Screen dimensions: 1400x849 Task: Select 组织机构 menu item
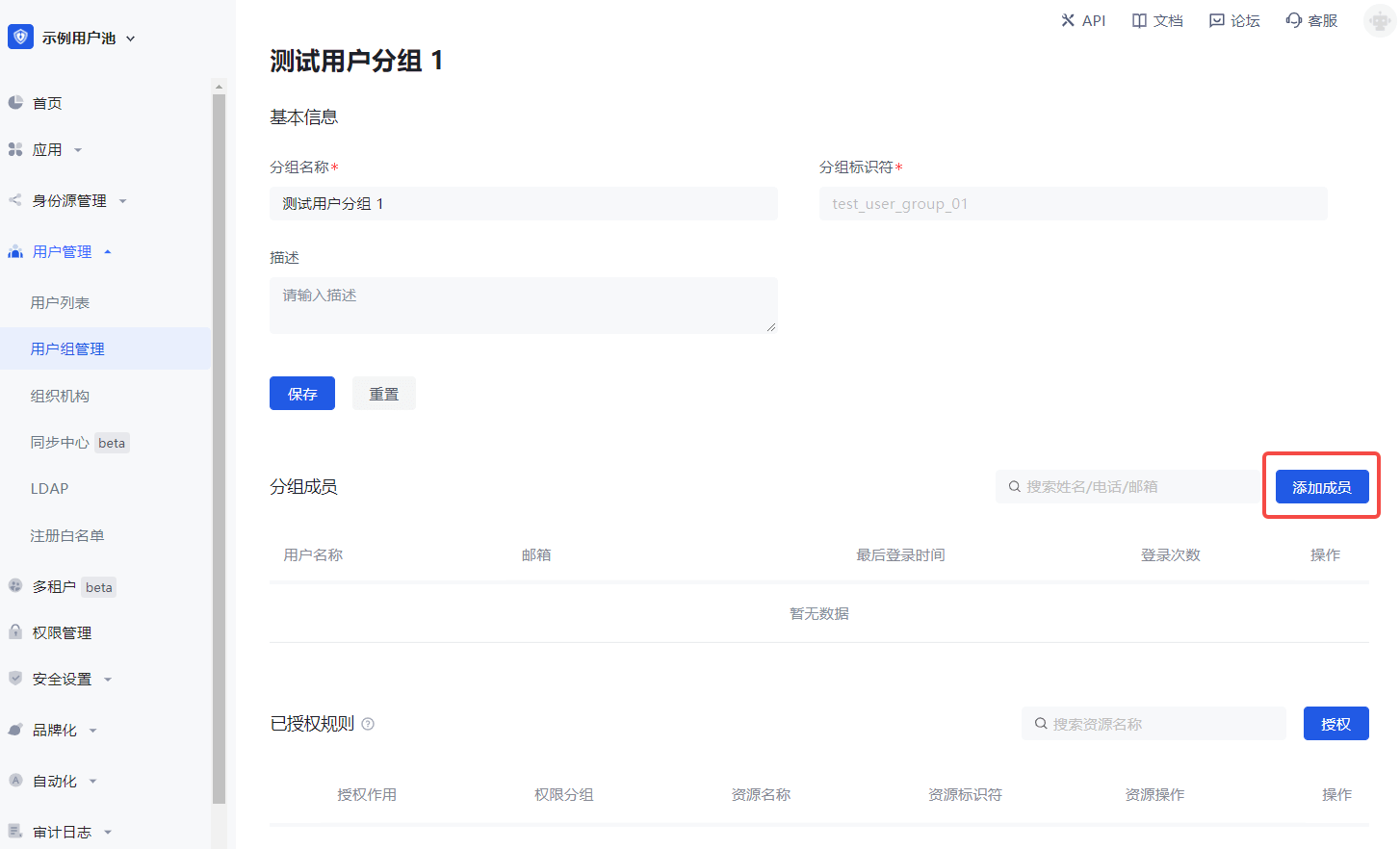(x=60, y=397)
